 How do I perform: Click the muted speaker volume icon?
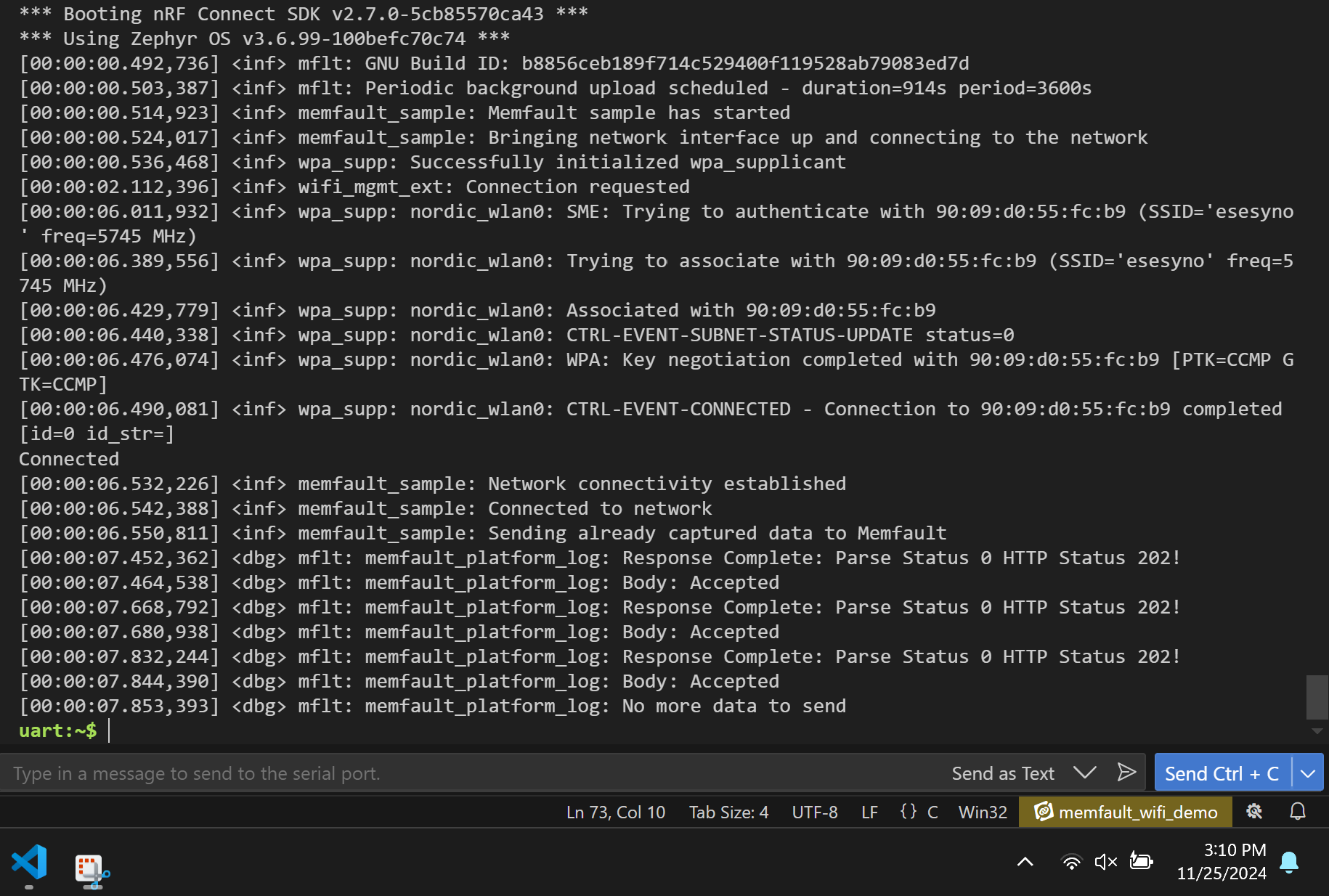pos(1105,862)
